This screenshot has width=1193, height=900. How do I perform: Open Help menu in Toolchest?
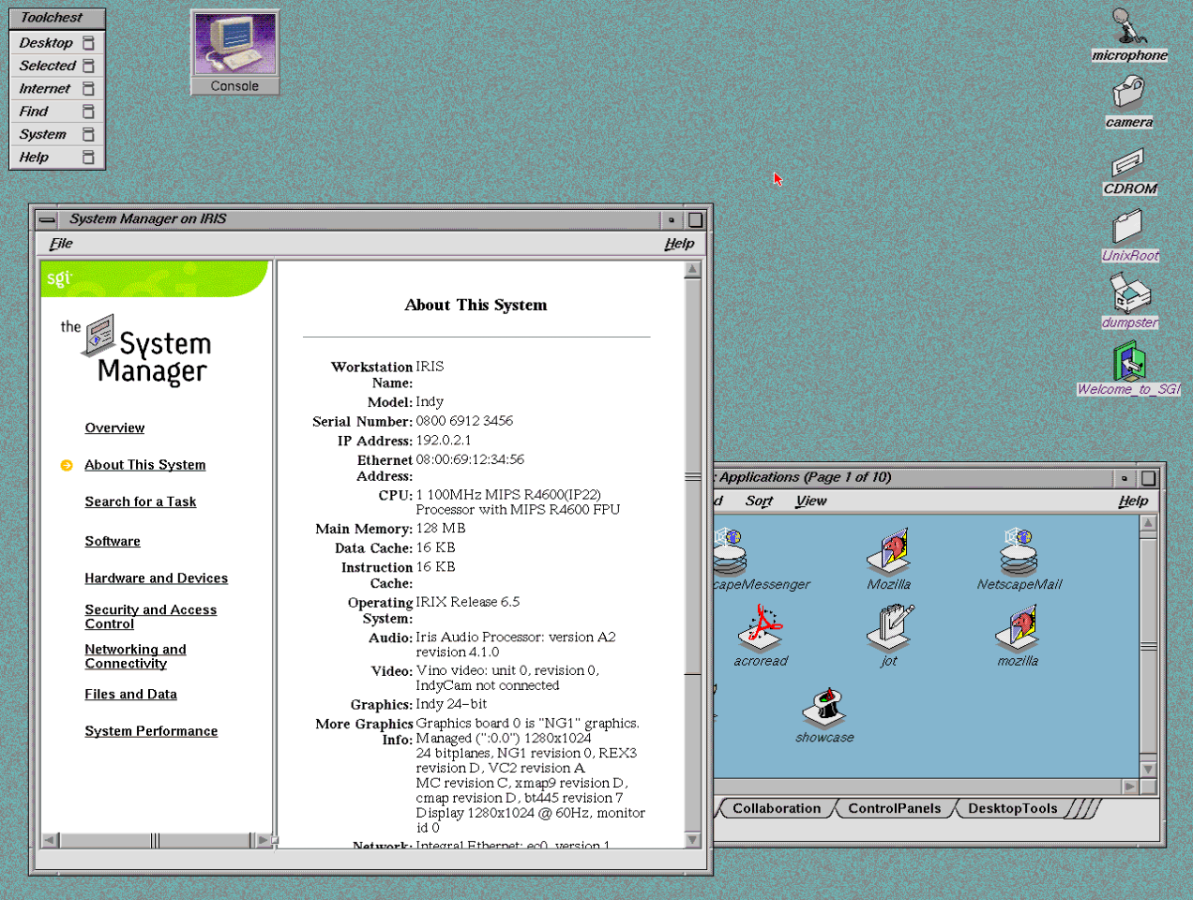click(57, 157)
